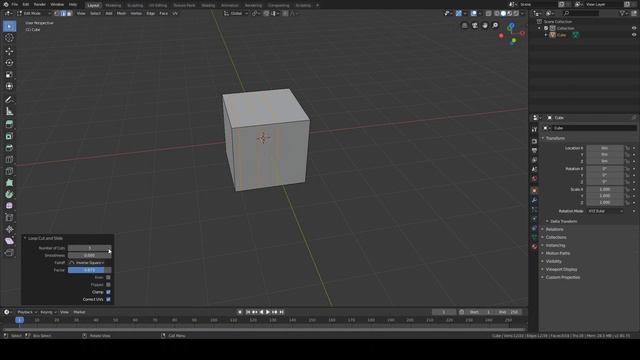Switch to the Layout workspace tab
Viewport: 640px width, 360px height.
pos(93,5)
